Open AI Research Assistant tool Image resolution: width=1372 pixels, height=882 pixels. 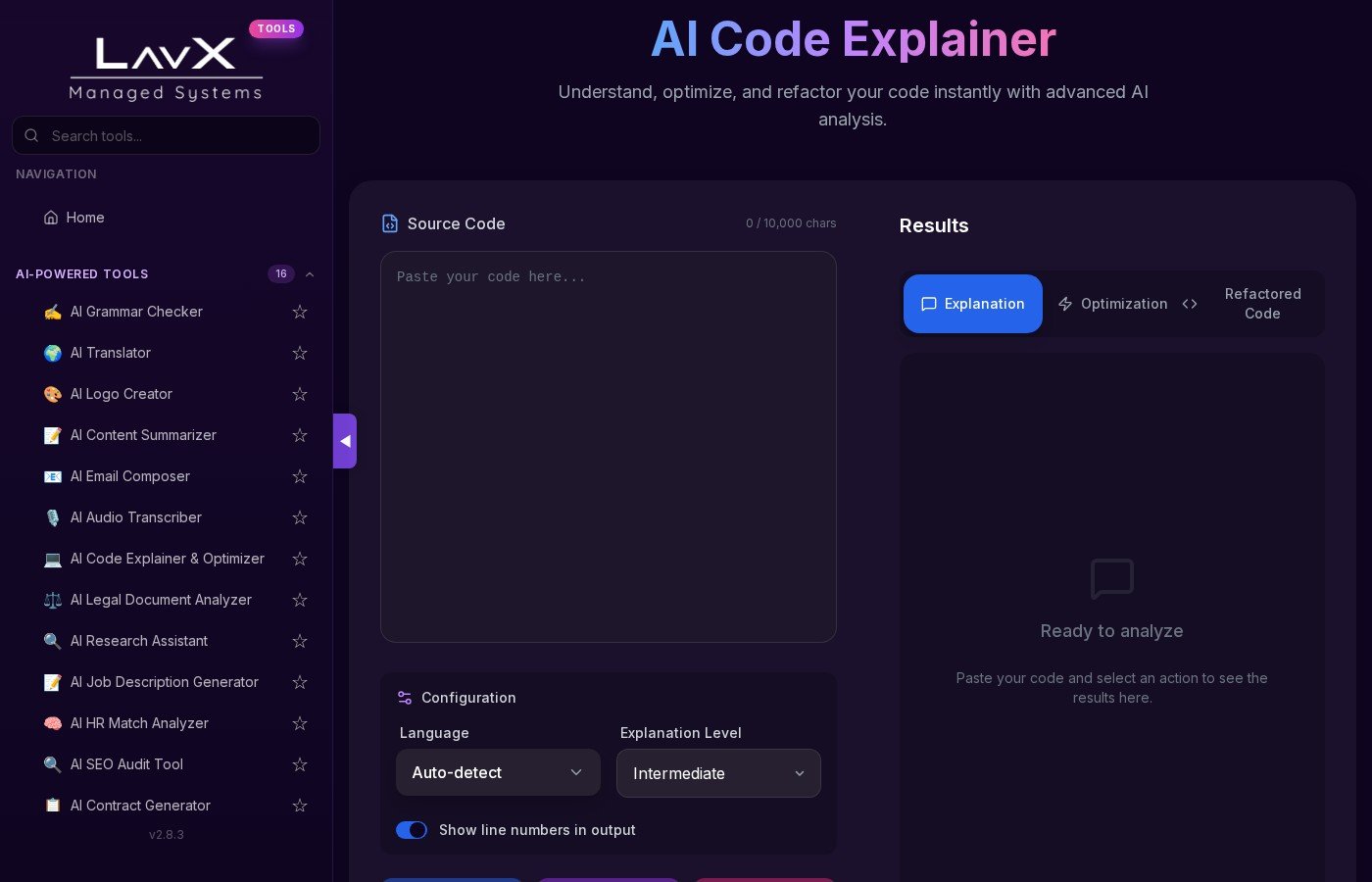click(x=139, y=641)
